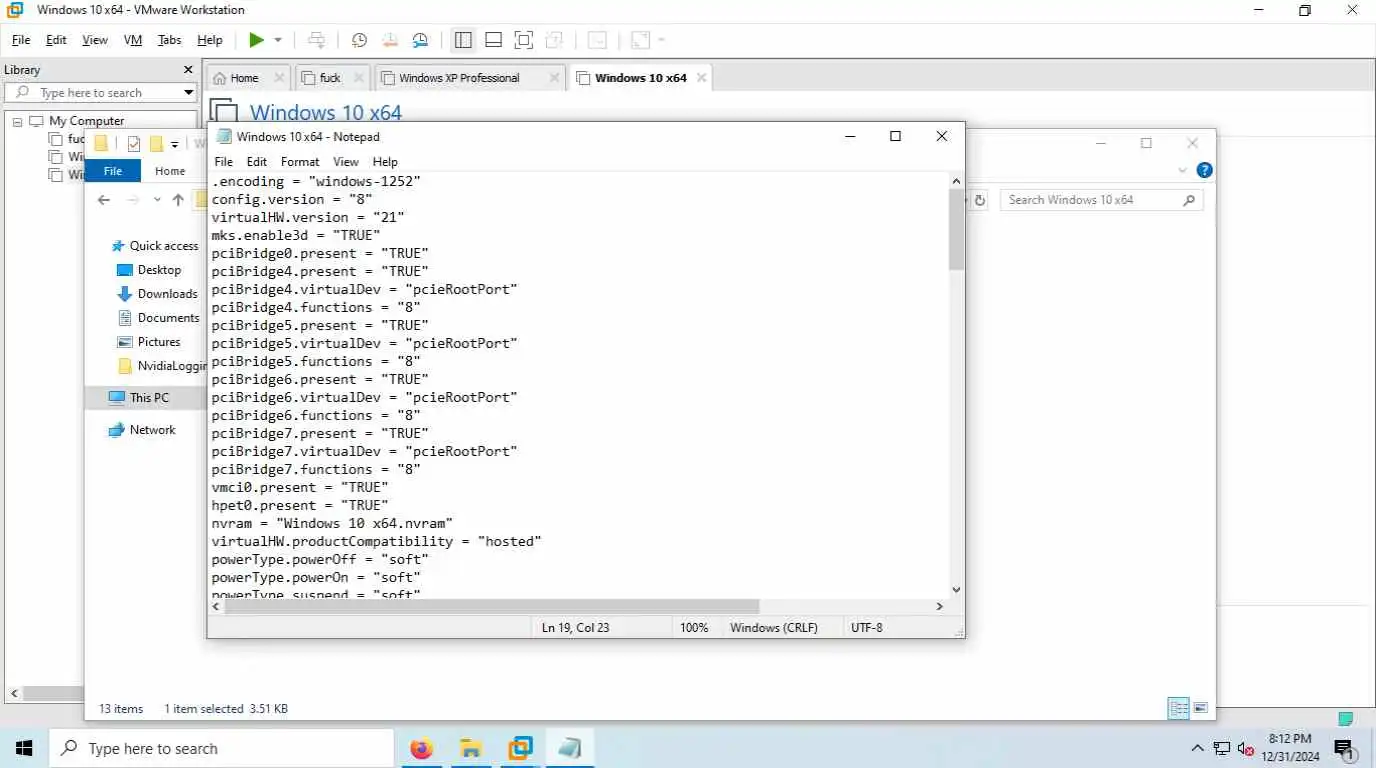Toggle the library sidebar view icon
The height and width of the screenshot is (768, 1376).
[463, 40]
